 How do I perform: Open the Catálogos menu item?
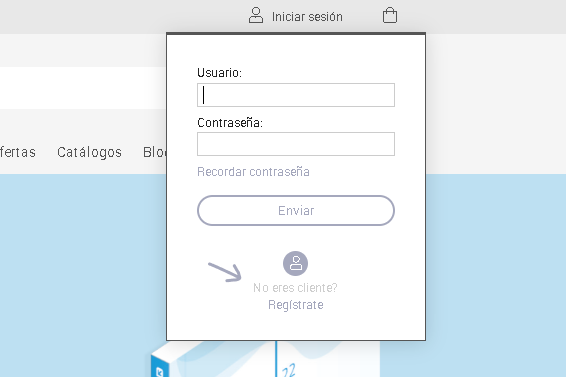(89, 152)
